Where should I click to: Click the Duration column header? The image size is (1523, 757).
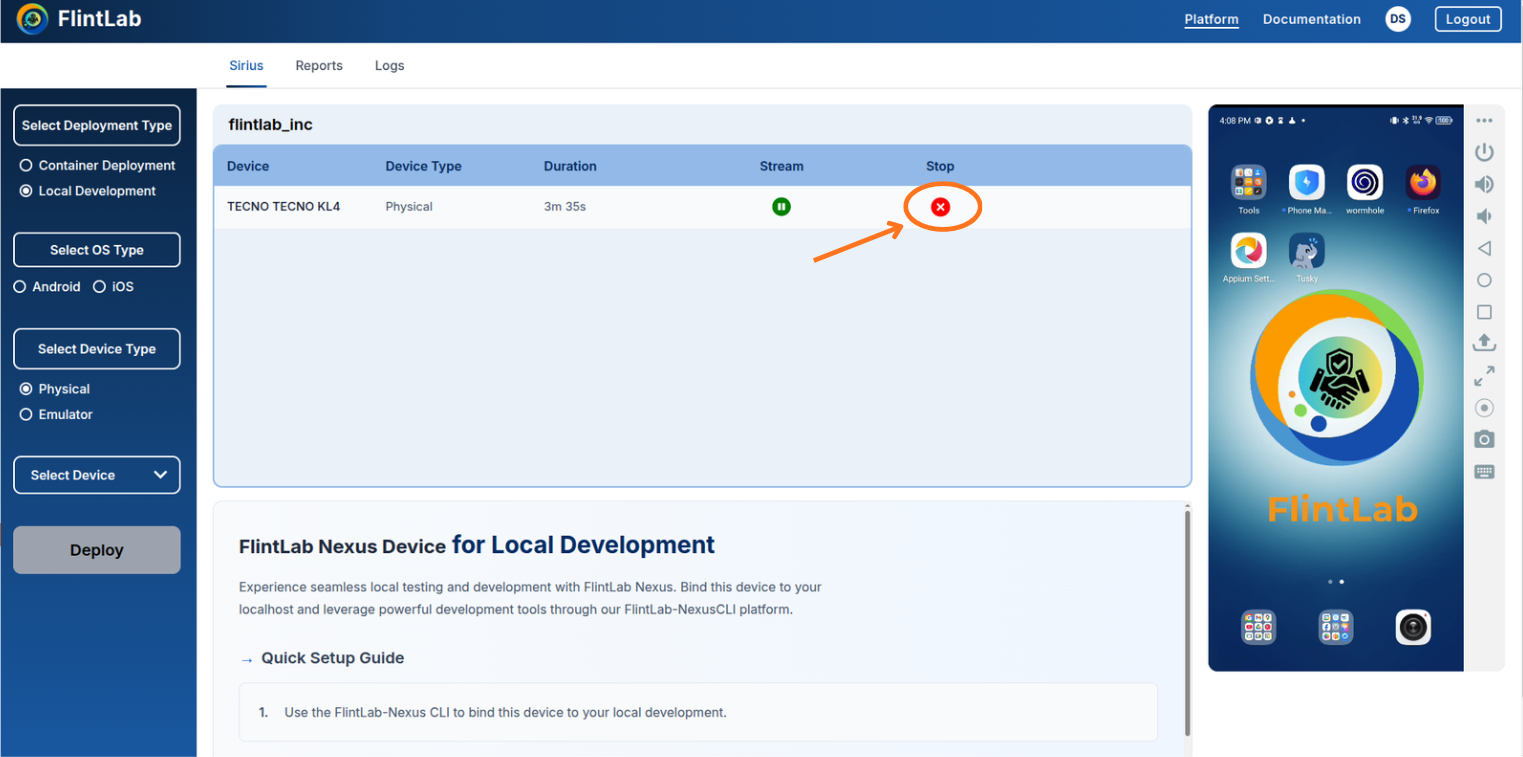(x=570, y=166)
